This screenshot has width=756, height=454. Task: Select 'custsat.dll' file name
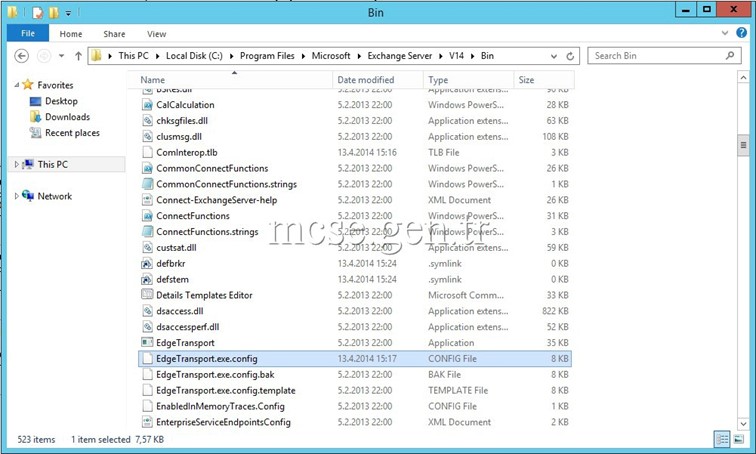176,248
